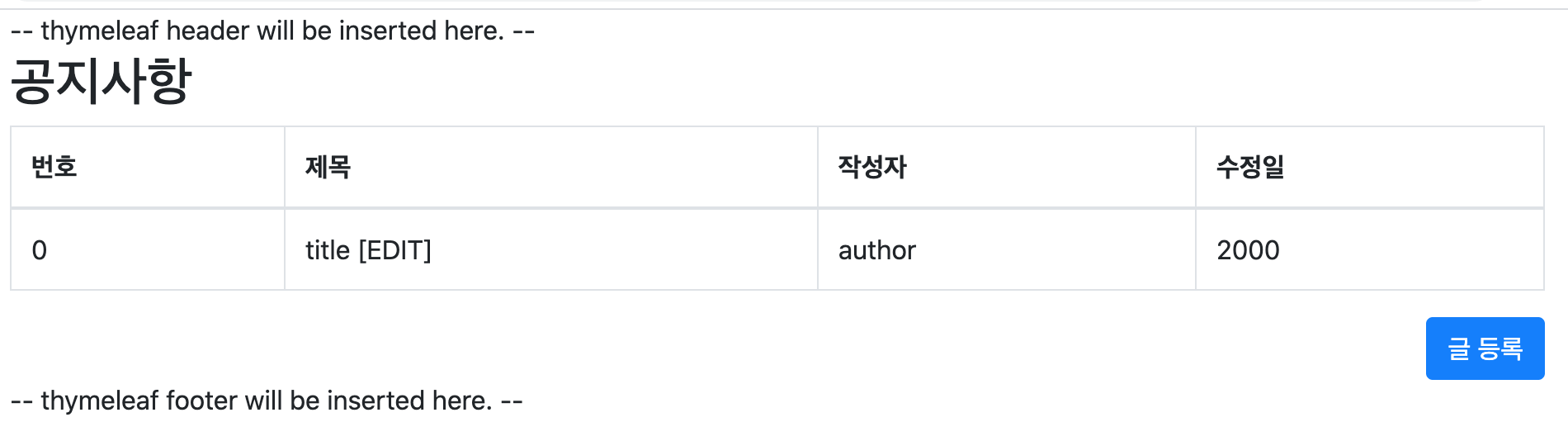Click the horizontal divider line at the page top

784,9
